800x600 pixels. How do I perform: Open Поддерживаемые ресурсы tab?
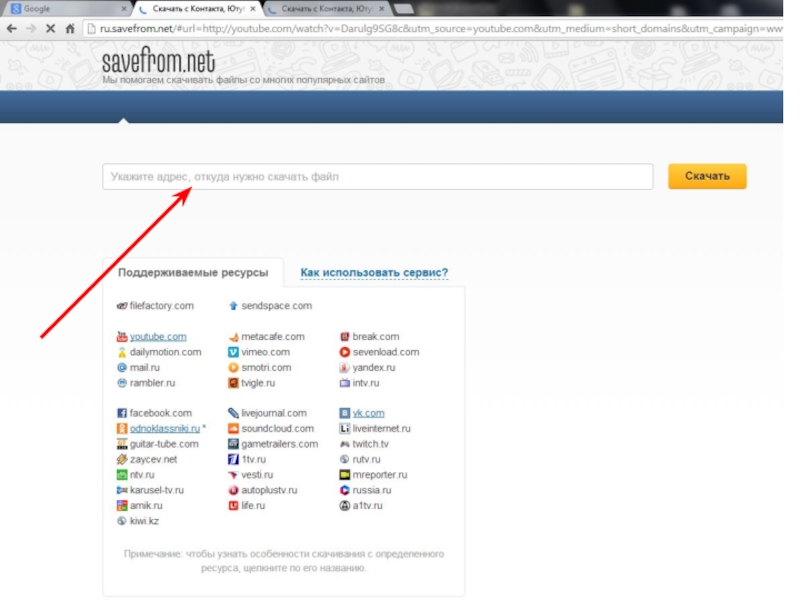click(x=193, y=272)
